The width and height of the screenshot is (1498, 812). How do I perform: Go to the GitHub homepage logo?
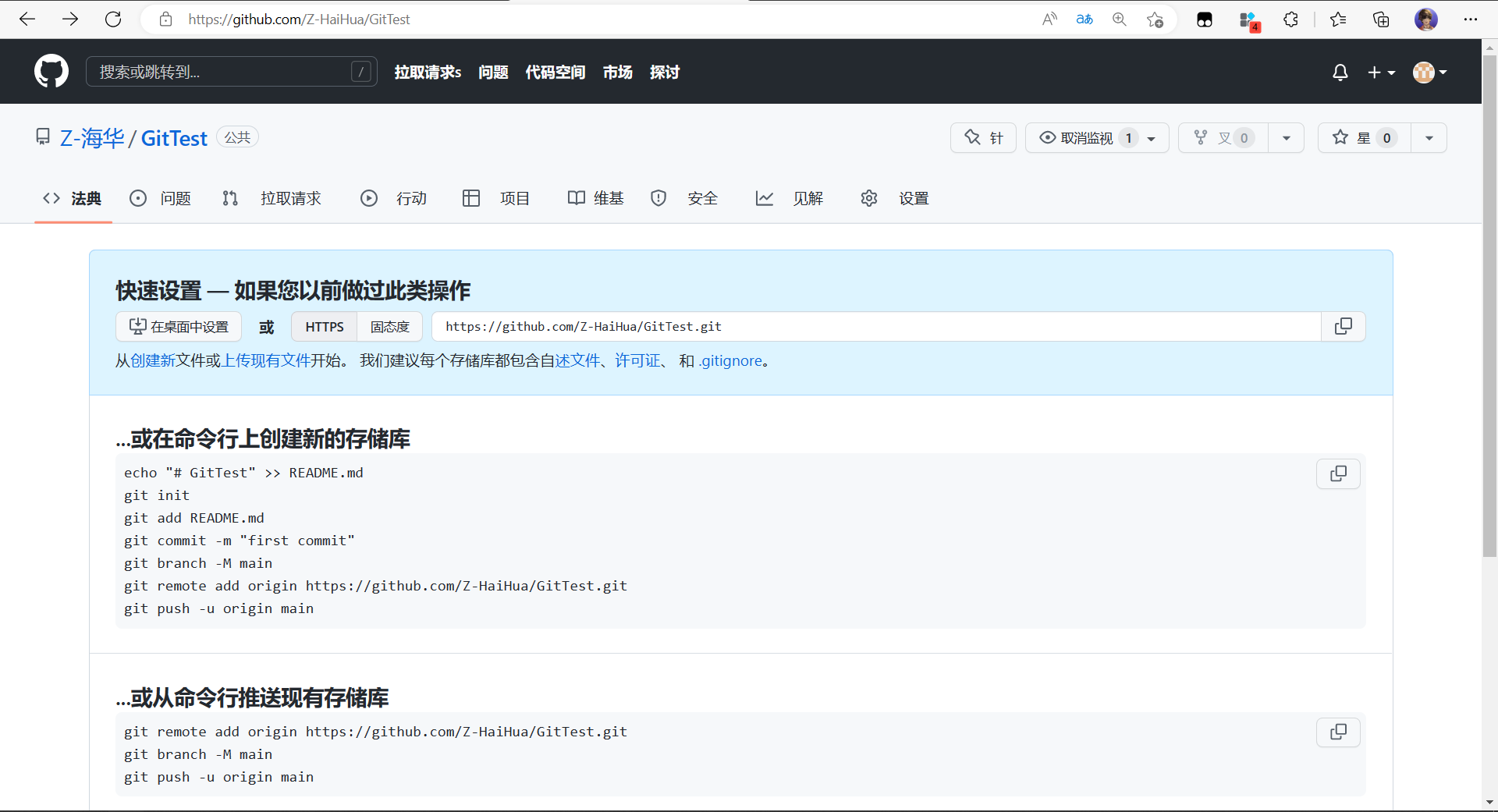(51, 71)
